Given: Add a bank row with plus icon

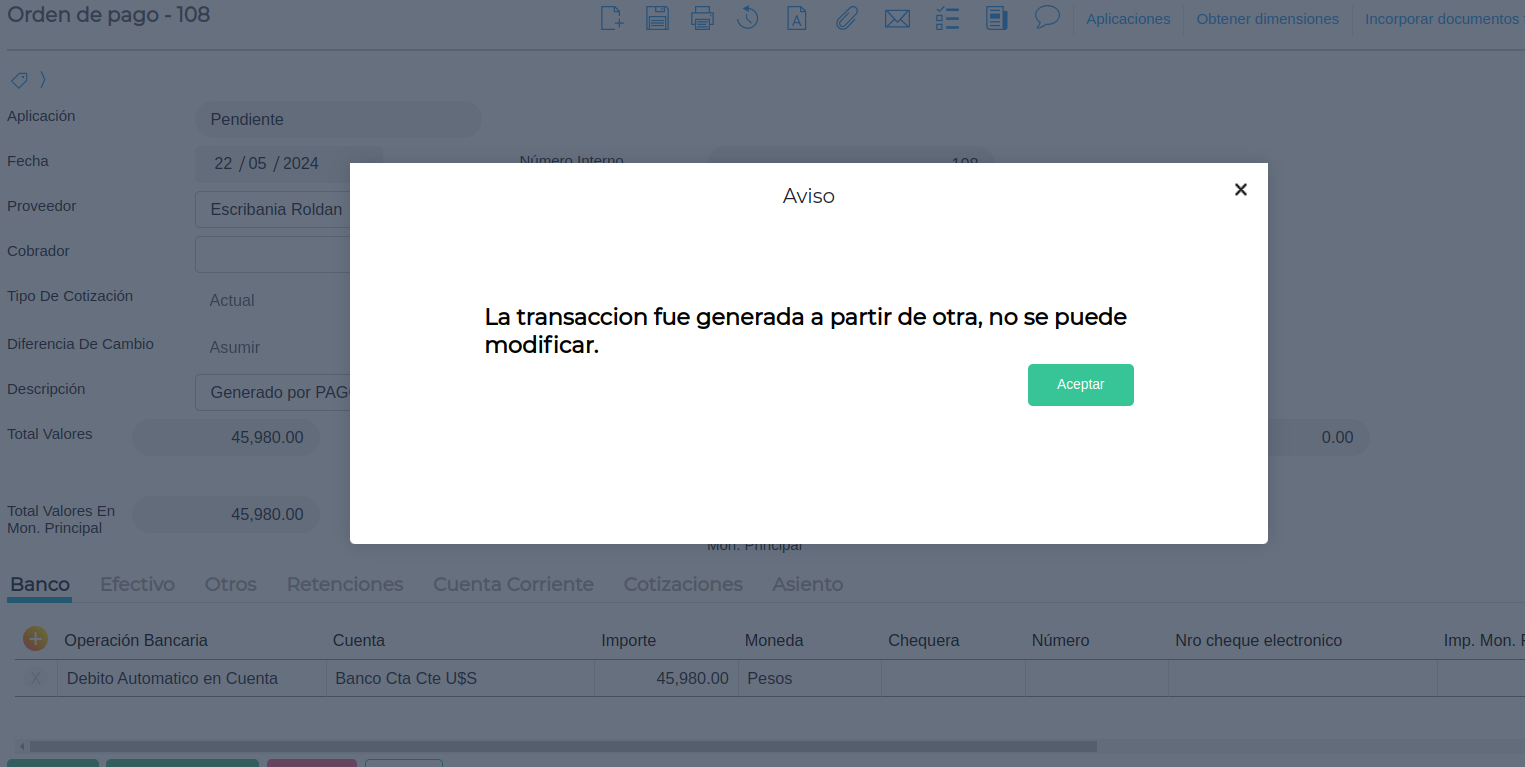Looking at the screenshot, I should [x=35, y=639].
